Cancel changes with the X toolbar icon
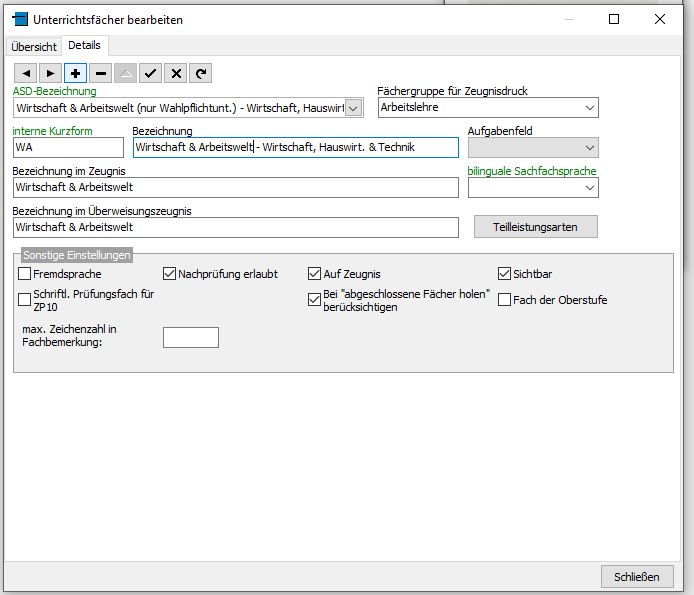The image size is (694, 595). pos(176,73)
